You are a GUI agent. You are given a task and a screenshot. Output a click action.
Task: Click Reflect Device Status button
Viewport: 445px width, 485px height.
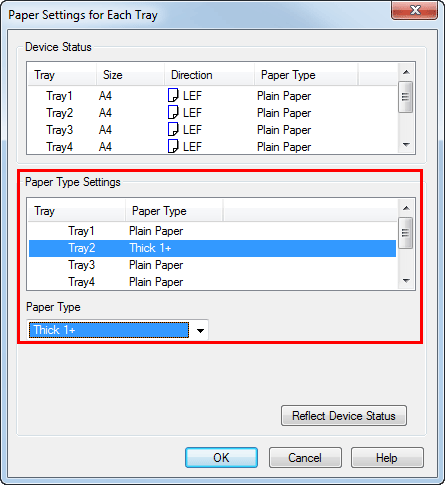tap(344, 416)
